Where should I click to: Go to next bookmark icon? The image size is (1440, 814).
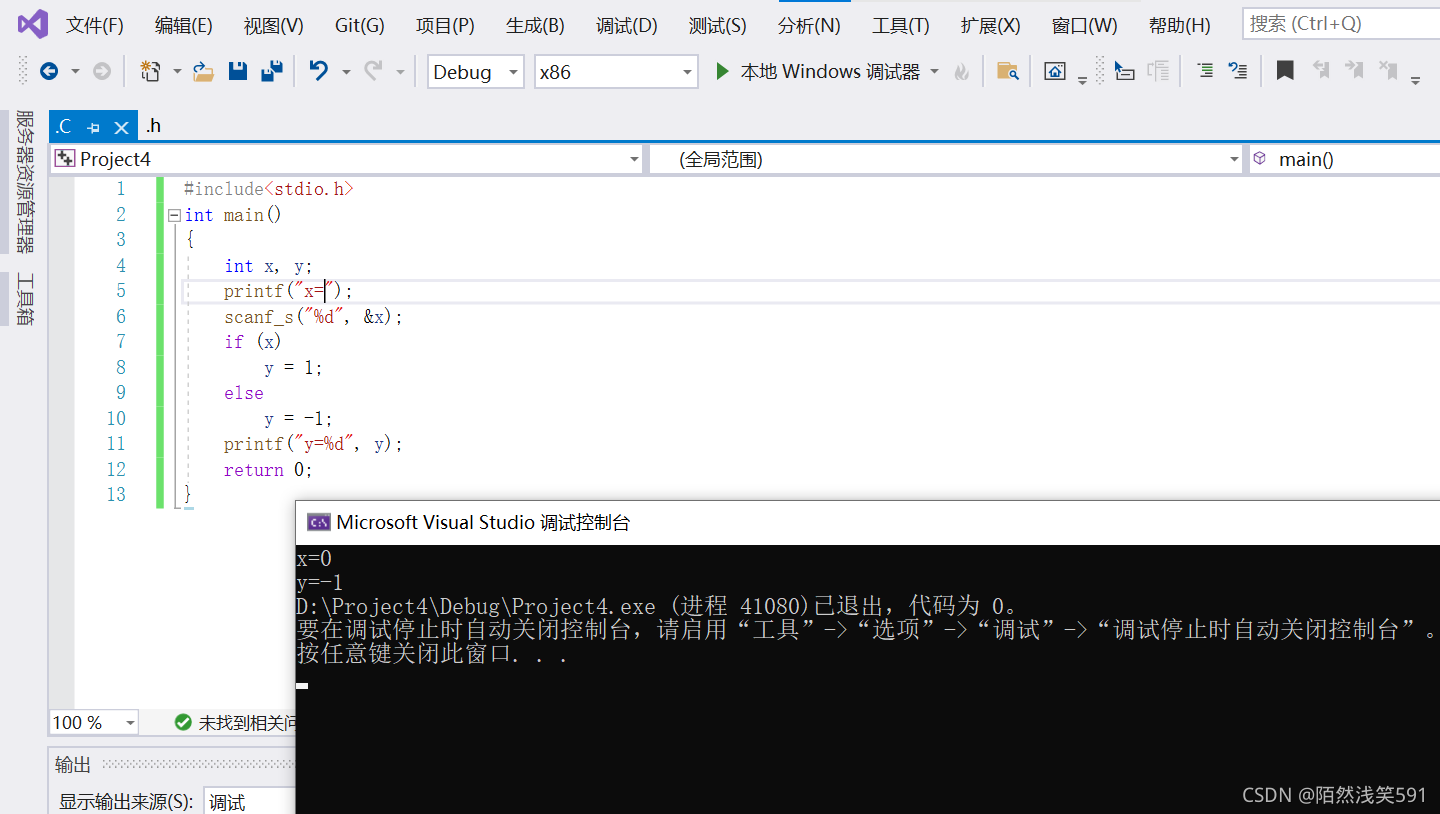pos(1355,70)
